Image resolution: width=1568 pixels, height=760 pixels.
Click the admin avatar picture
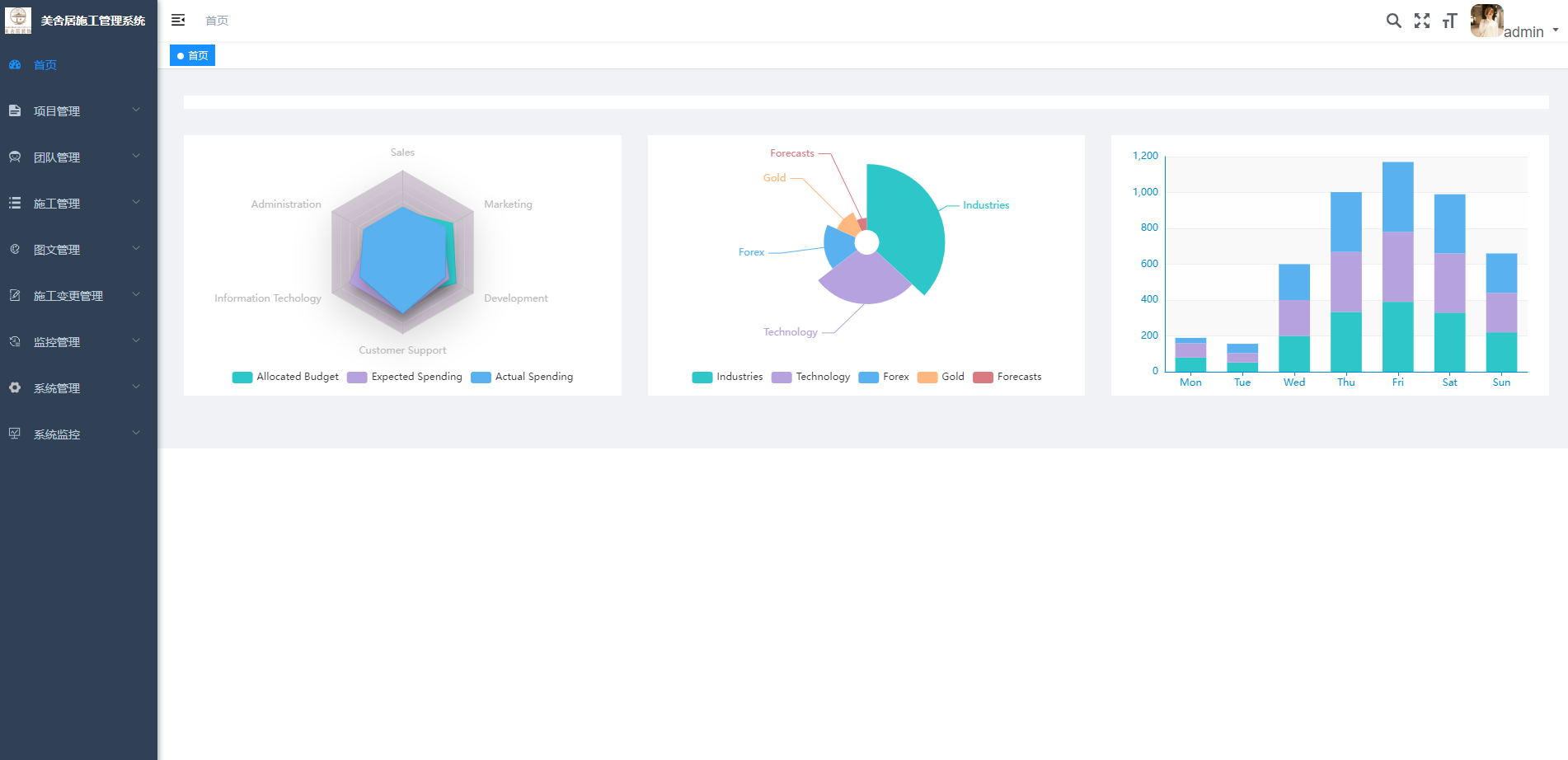point(1487,21)
